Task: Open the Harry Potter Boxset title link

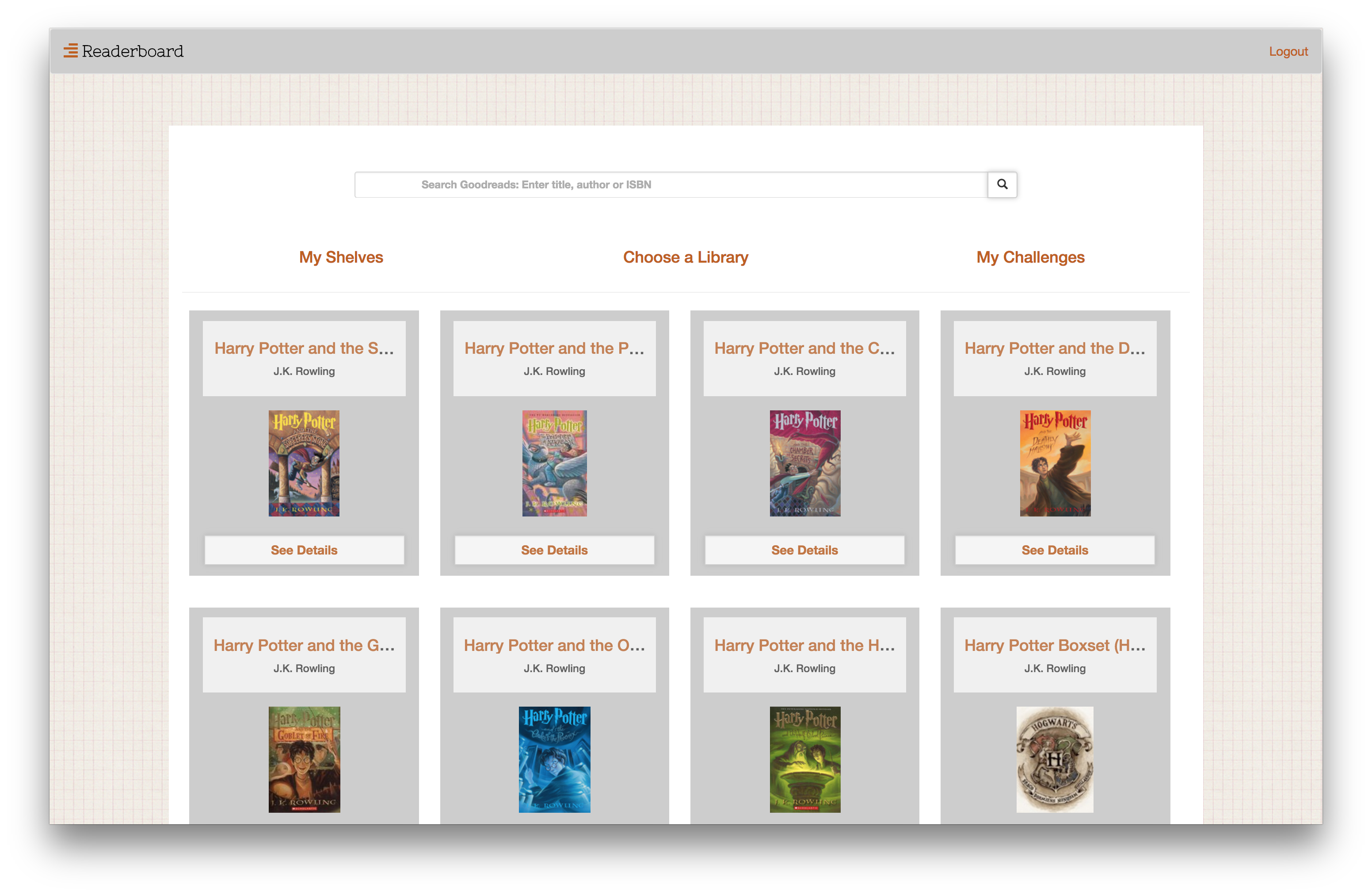Action: coord(1055,645)
